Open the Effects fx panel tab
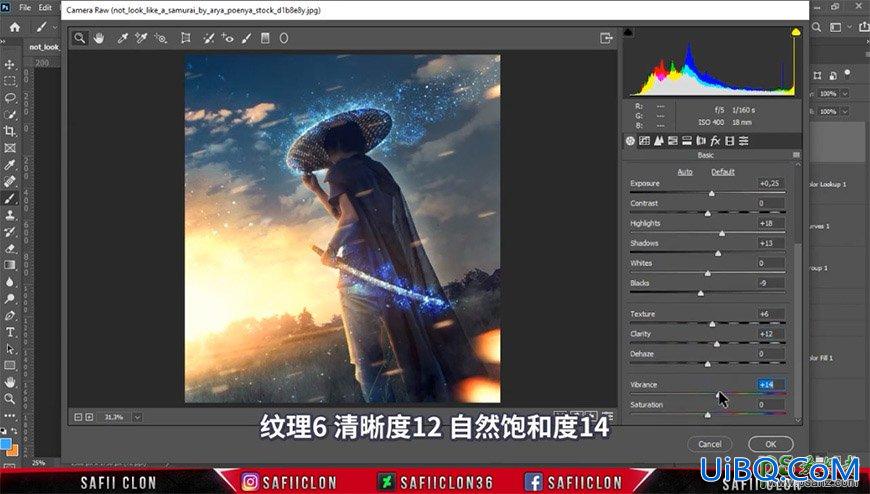The image size is (870, 494). (715, 141)
